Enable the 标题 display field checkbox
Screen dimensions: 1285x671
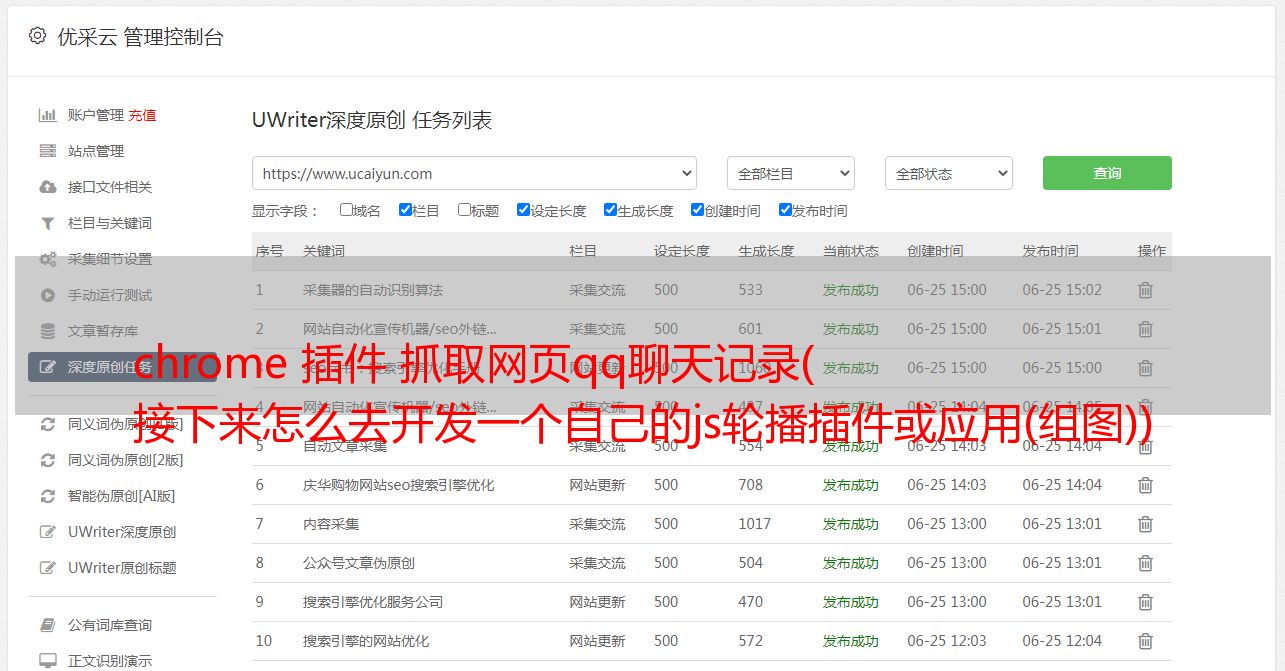pos(464,210)
